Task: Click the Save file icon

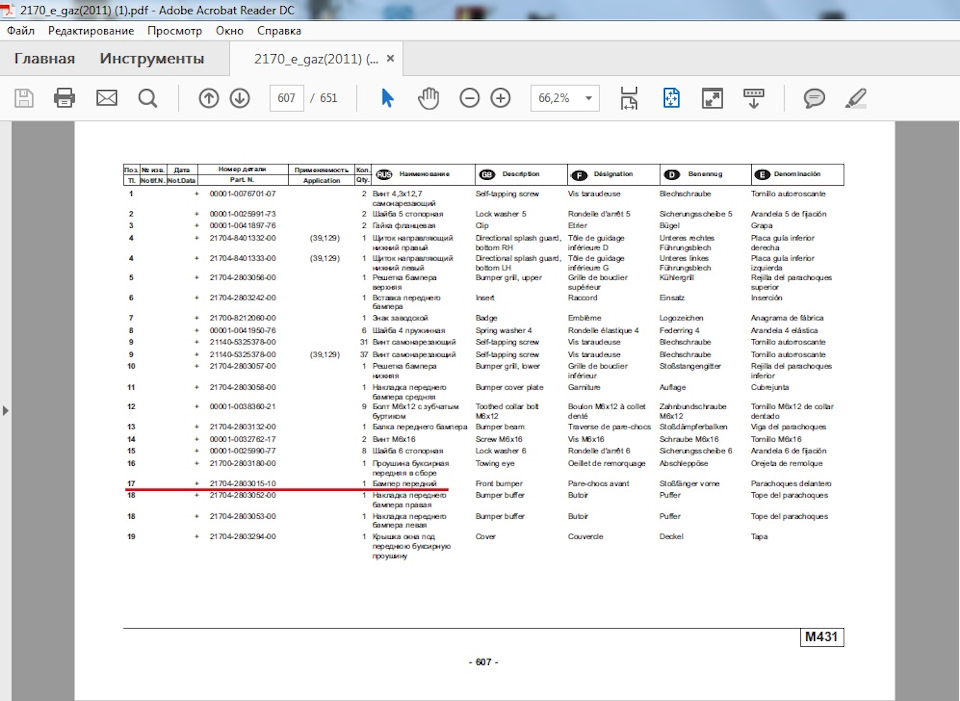Action: click(24, 98)
